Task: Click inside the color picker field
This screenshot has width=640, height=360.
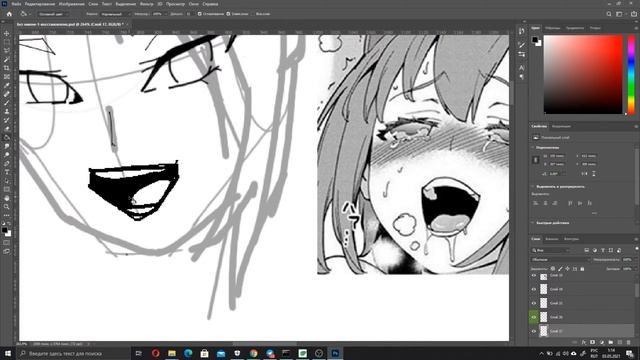Action: tap(583, 75)
